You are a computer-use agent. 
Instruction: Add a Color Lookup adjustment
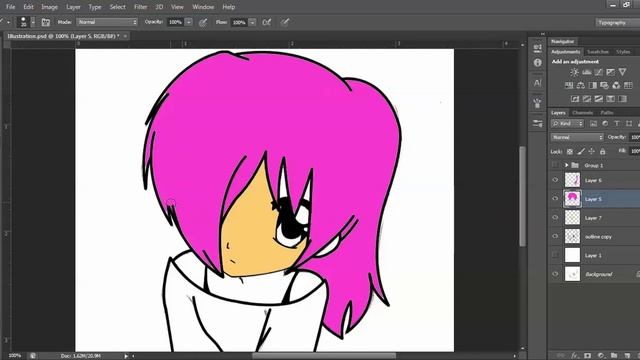click(x=628, y=85)
